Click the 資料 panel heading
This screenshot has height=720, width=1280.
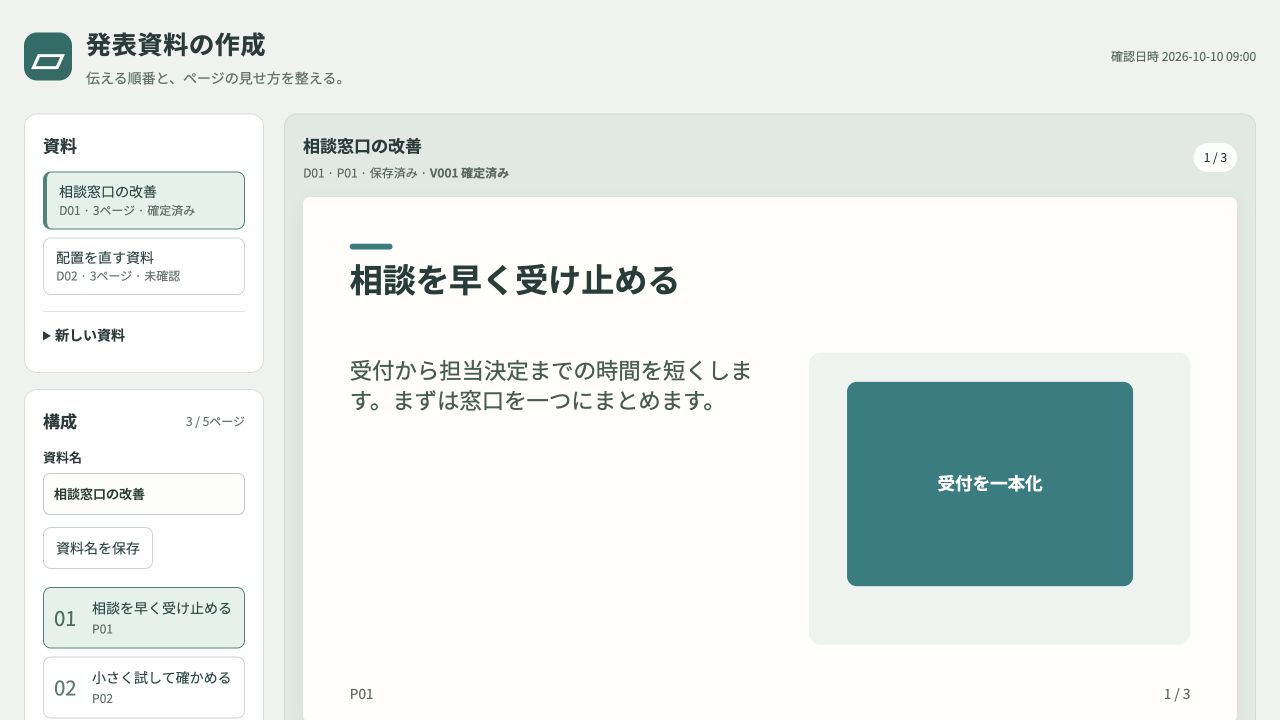(60, 147)
